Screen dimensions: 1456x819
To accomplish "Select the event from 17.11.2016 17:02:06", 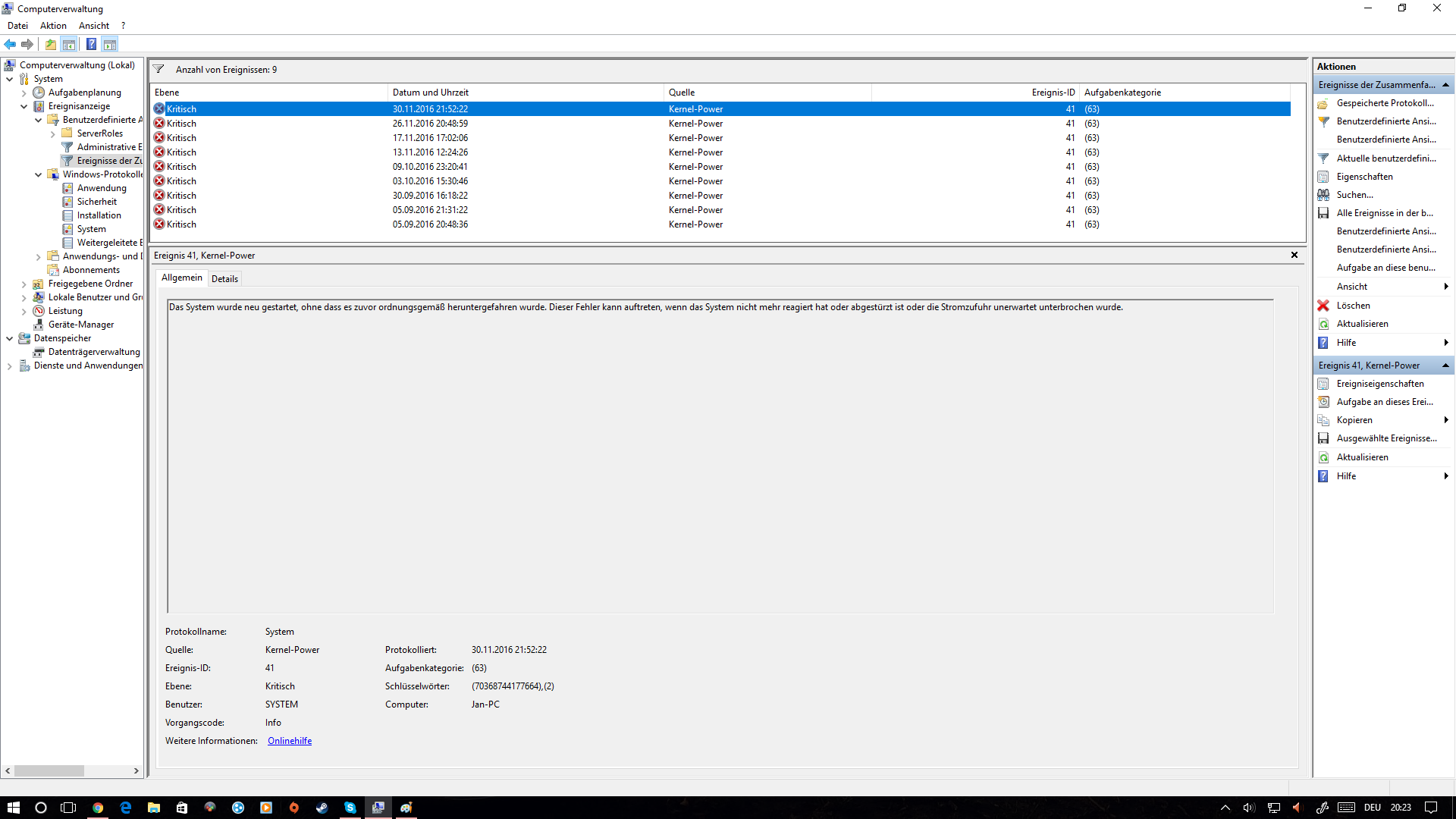I will [430, 138].
